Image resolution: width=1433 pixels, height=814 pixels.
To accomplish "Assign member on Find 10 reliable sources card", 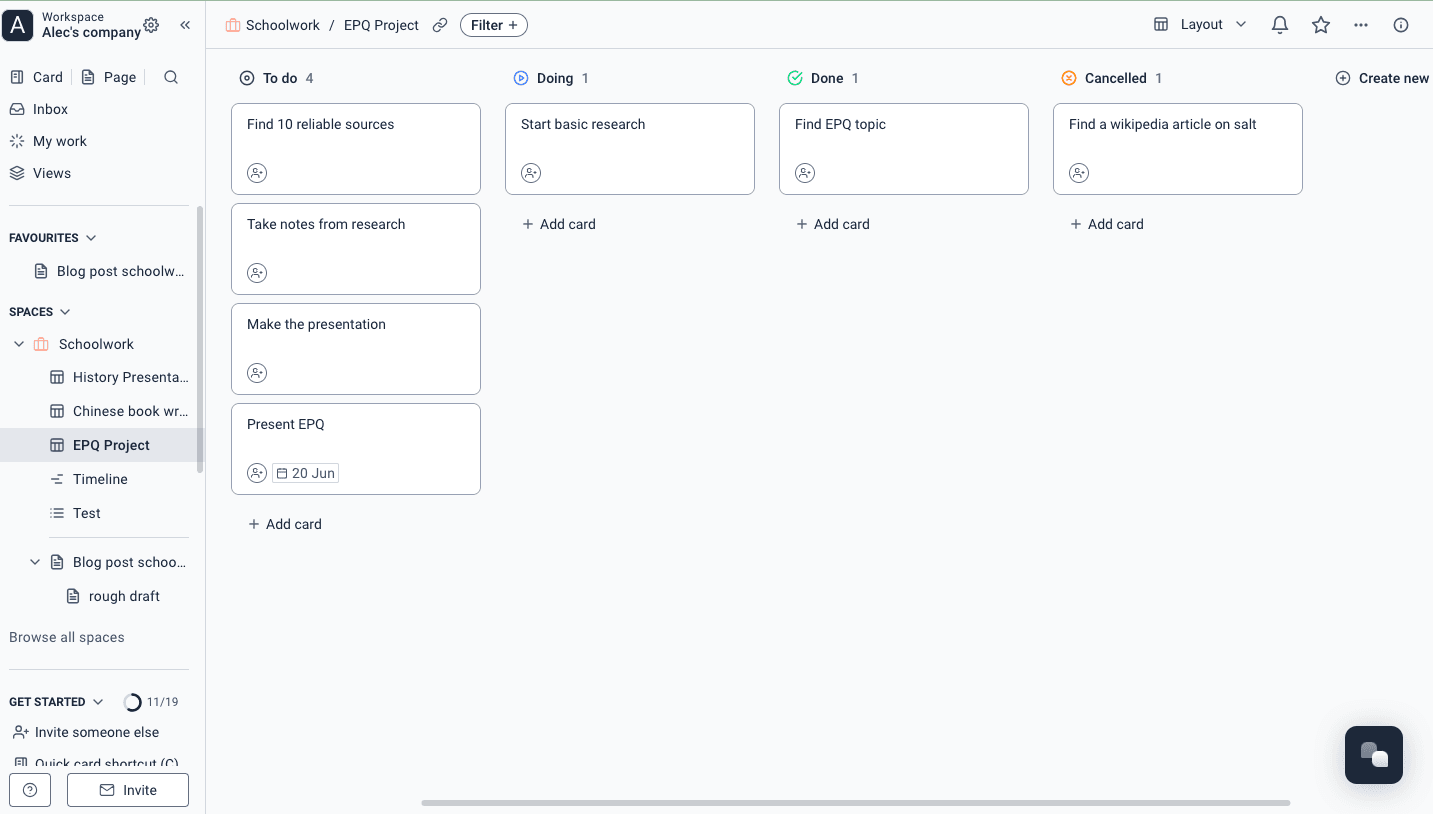I will 257,173.
